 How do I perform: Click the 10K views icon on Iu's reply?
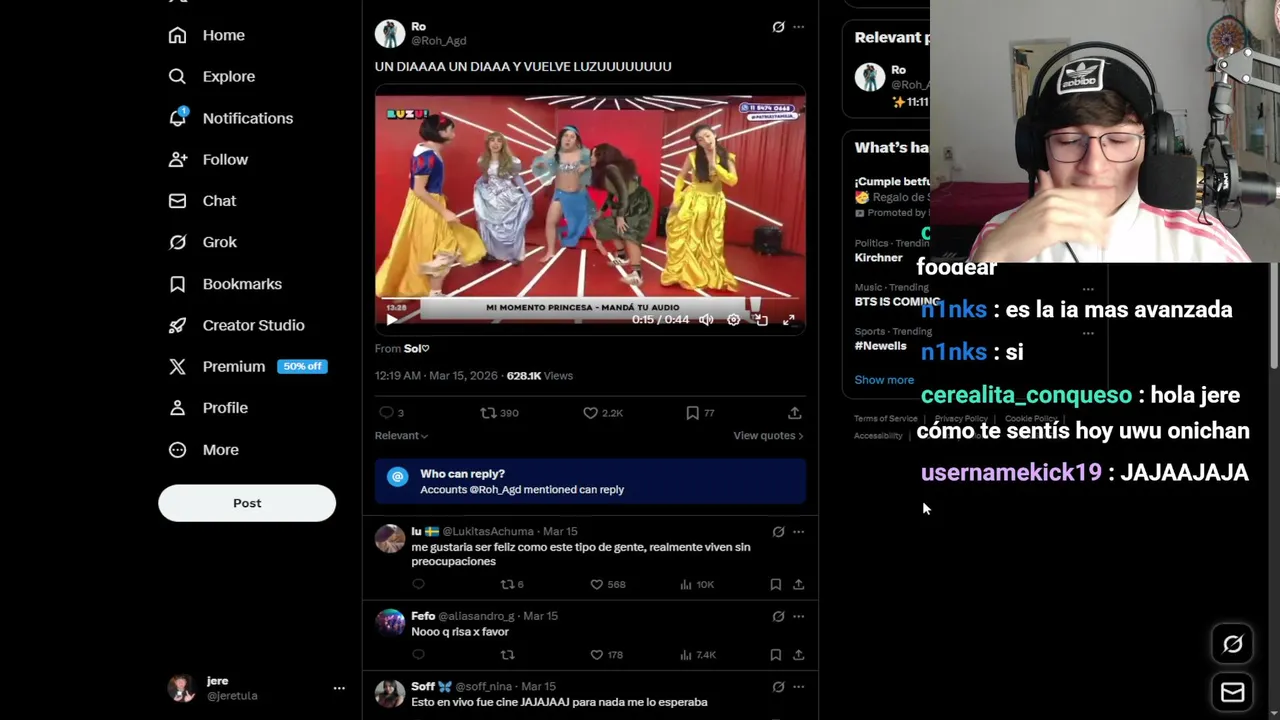(x=686, y=584)
